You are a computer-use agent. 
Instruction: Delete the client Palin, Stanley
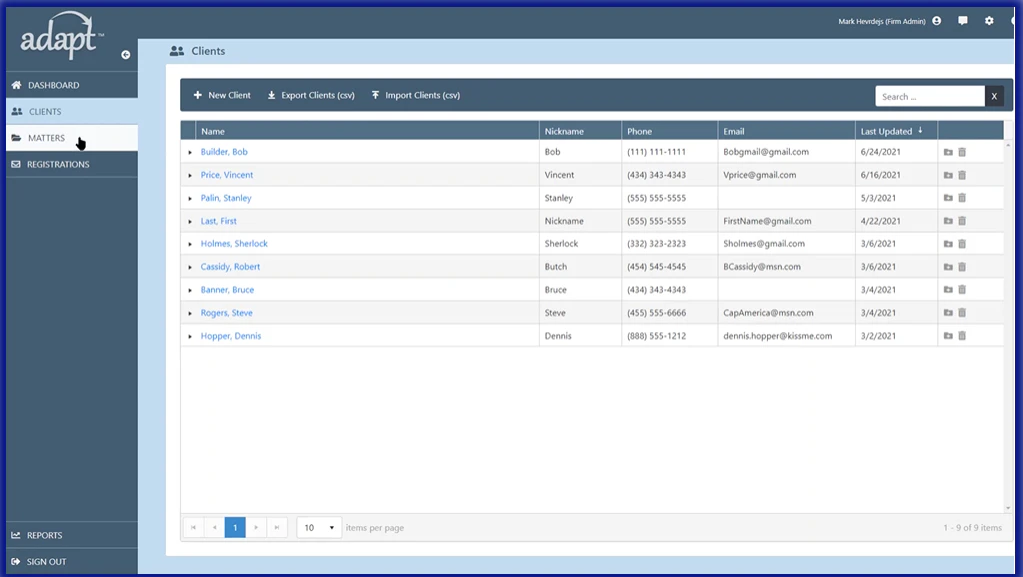963,198
